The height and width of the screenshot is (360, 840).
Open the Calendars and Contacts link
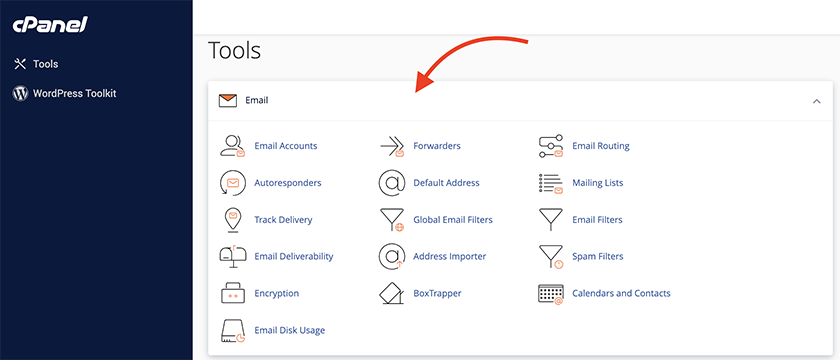pyautogui.click(x=621, y=294)
